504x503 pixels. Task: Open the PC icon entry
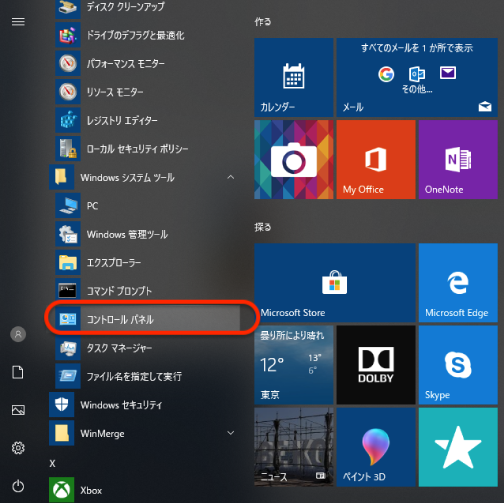pyautogui.click(x=68, y=206)
